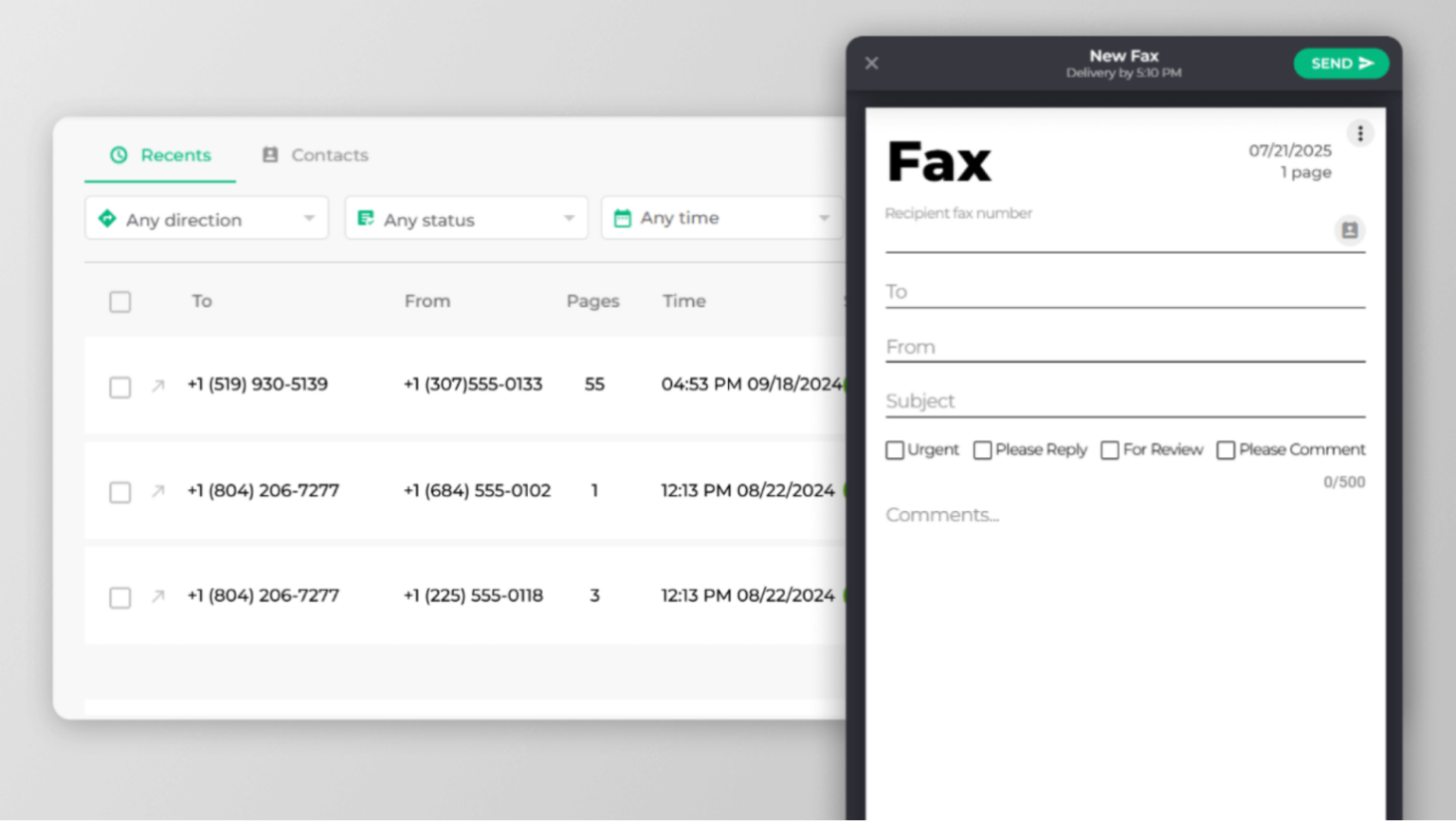
Task: Click the status document icon in Any status
Action: pyautogui.click(x=366, y=217)
